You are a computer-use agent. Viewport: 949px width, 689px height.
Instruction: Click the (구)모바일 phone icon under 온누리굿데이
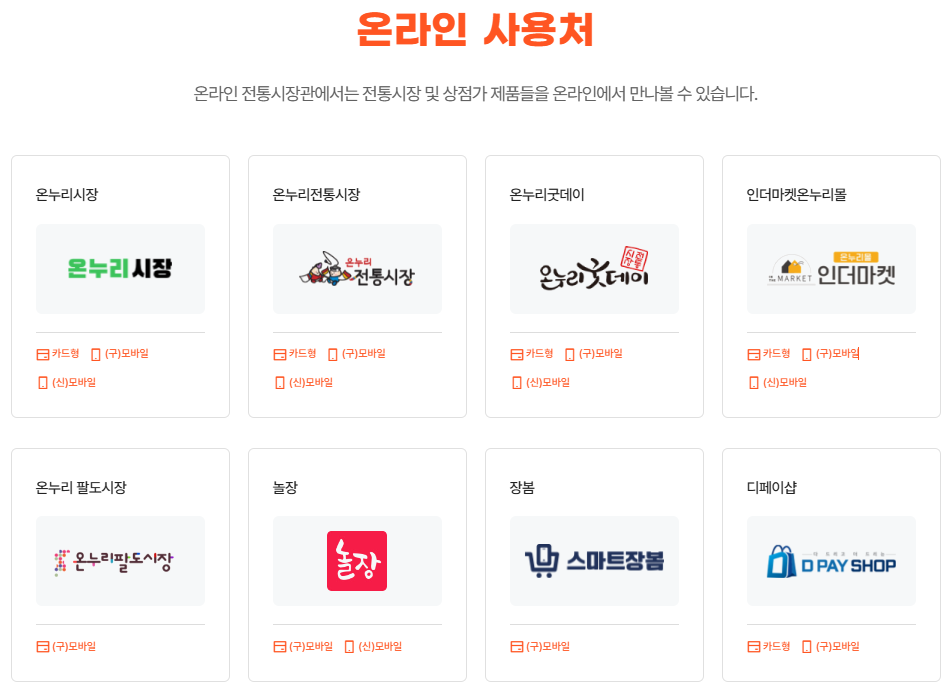point(570,355)
